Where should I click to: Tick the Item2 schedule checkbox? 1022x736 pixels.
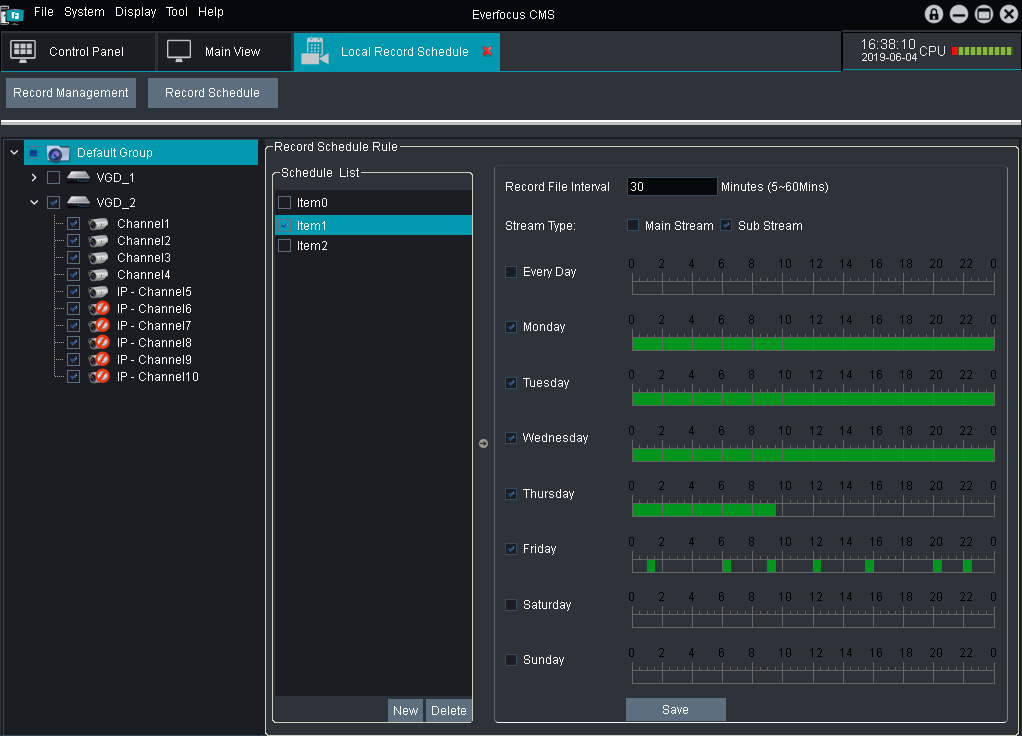(285, 246)
